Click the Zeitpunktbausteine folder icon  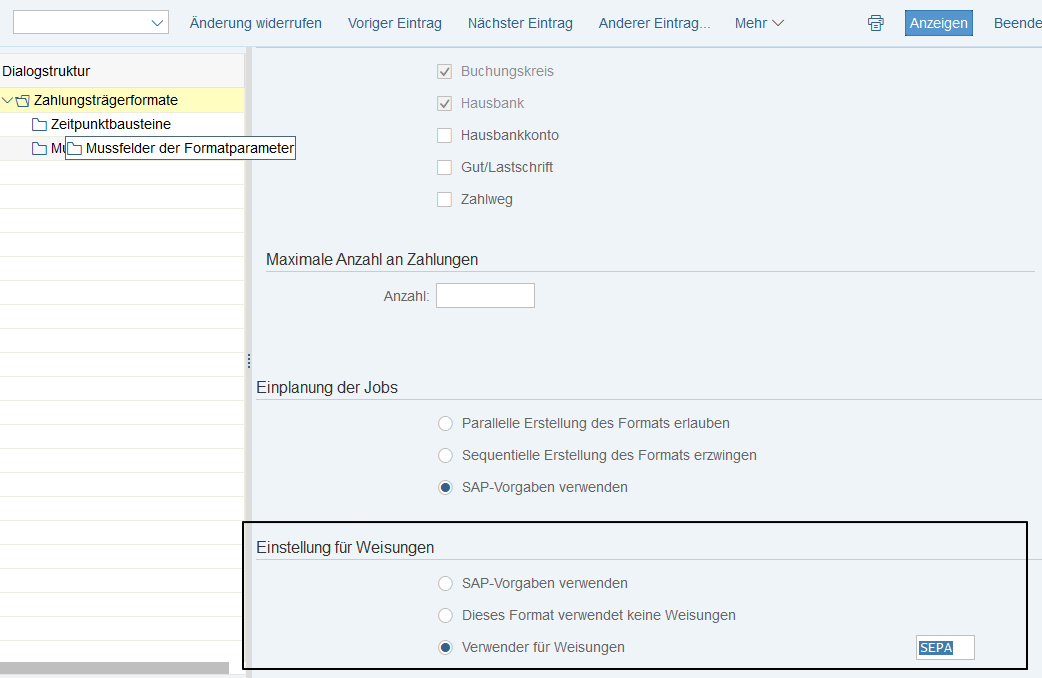click(x=39, y=124)
